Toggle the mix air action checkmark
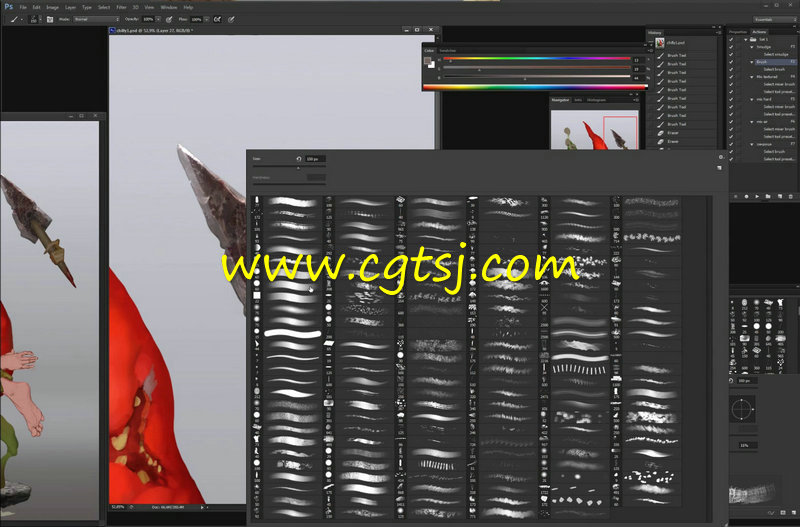800x527 pixels. tap(731, 122)
